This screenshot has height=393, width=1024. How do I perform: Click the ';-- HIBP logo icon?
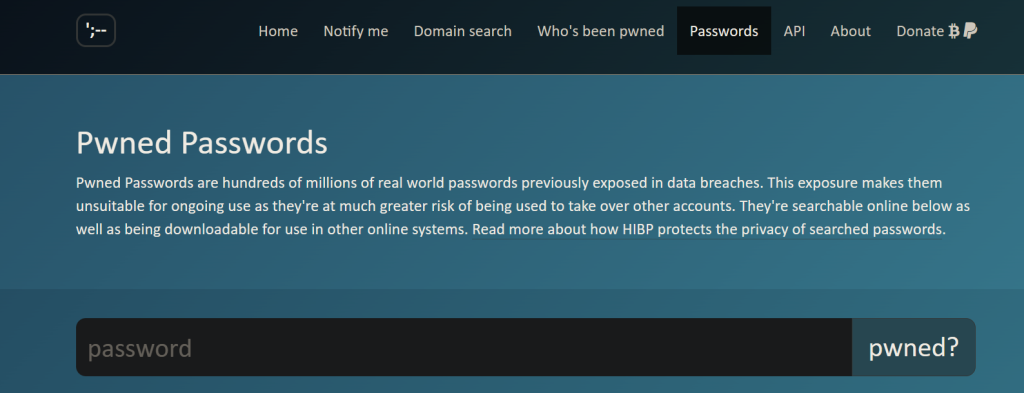96,31
